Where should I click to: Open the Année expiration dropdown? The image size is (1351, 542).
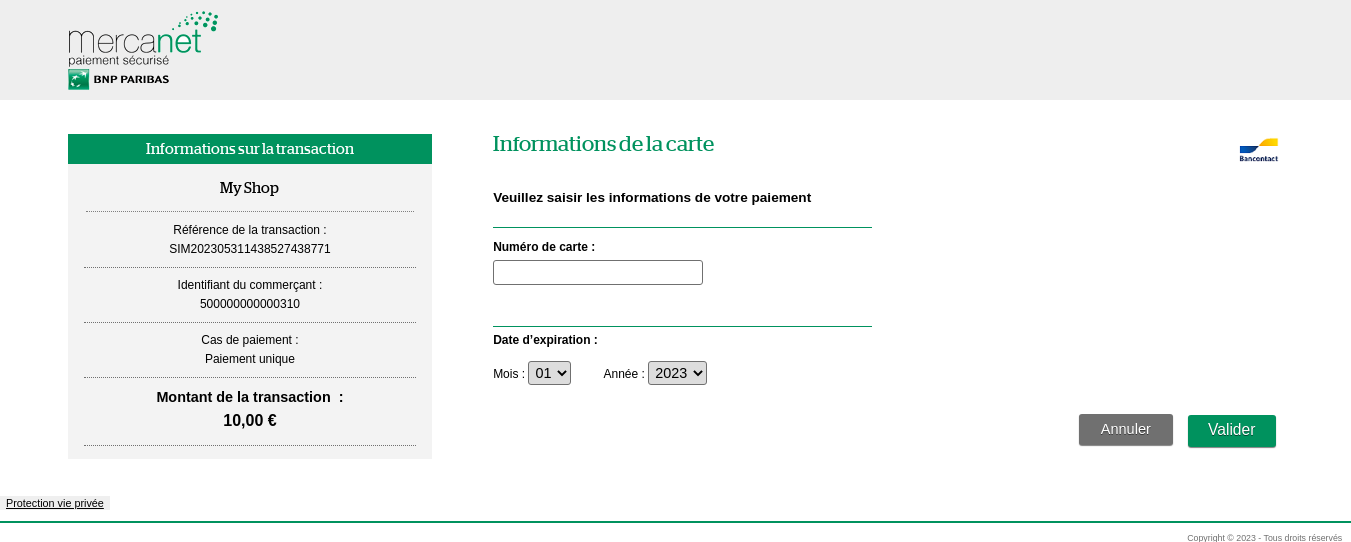[x=677, y=373]
